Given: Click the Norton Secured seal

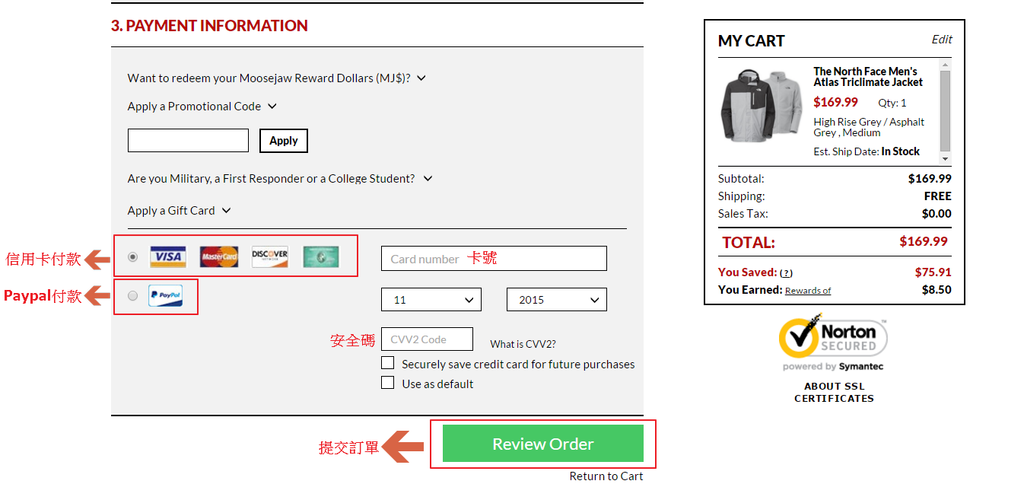Looking at the screenshot, I should click(x=833, y=338).
